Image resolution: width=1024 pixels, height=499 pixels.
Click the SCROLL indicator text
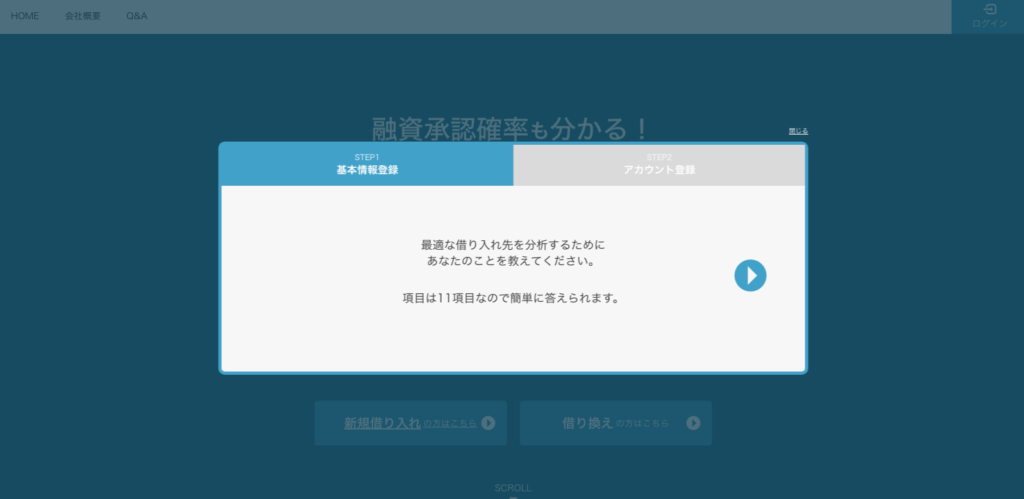click(513, 488)
